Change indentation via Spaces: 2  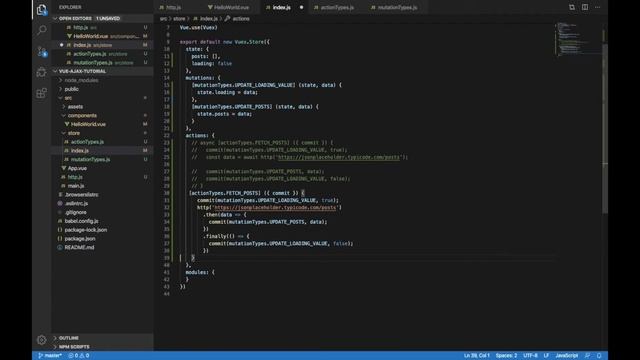click(x=506, y=356)
